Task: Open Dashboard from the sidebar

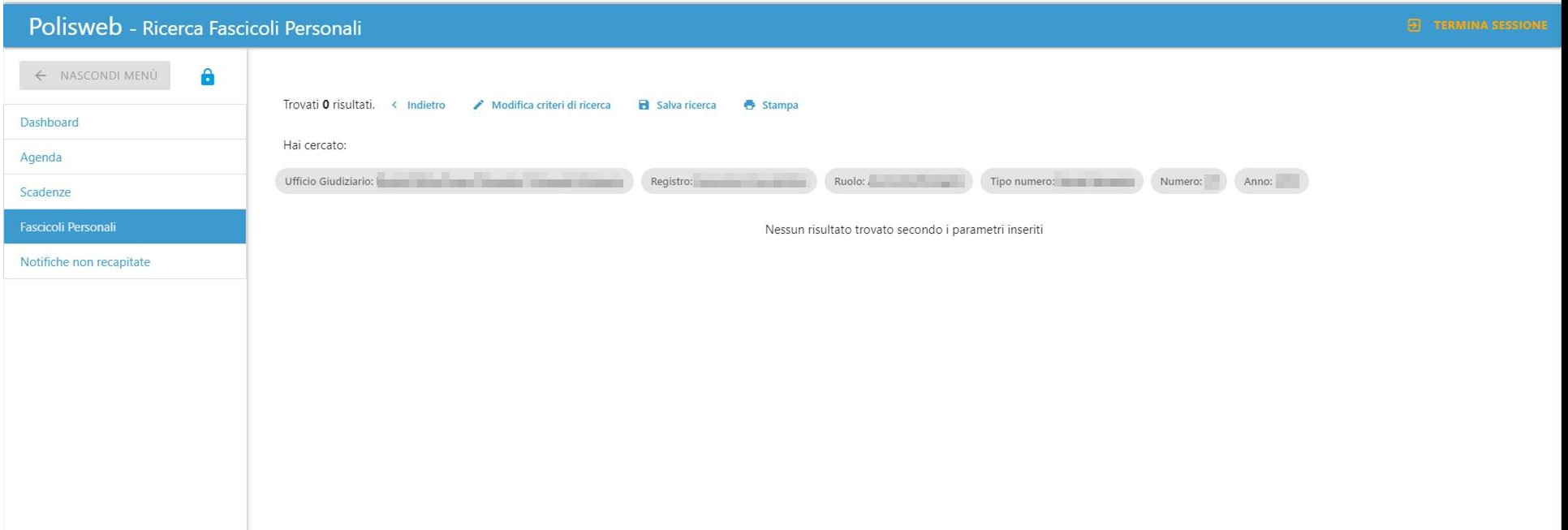Action: point(50,123)
